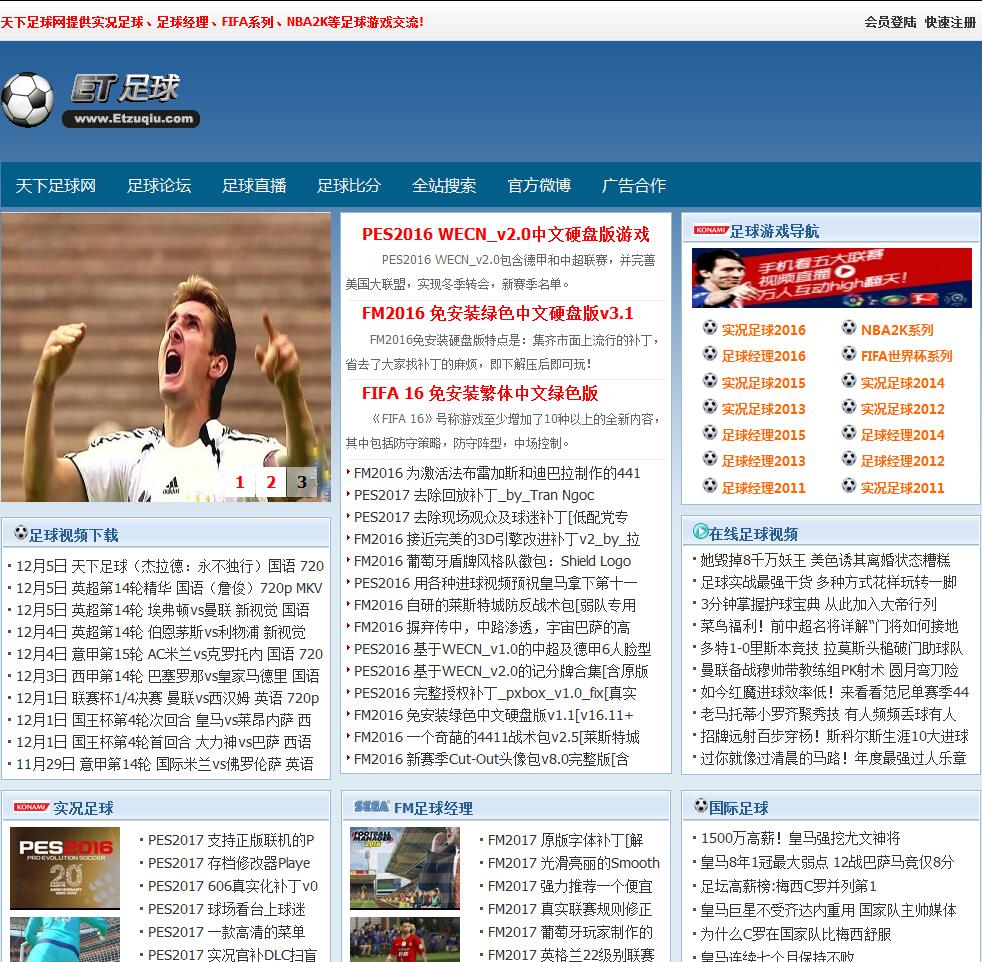982x962 pixels.
Task: Click soccer ball icon beside 实况足球2013
Action: pos(710,407)
